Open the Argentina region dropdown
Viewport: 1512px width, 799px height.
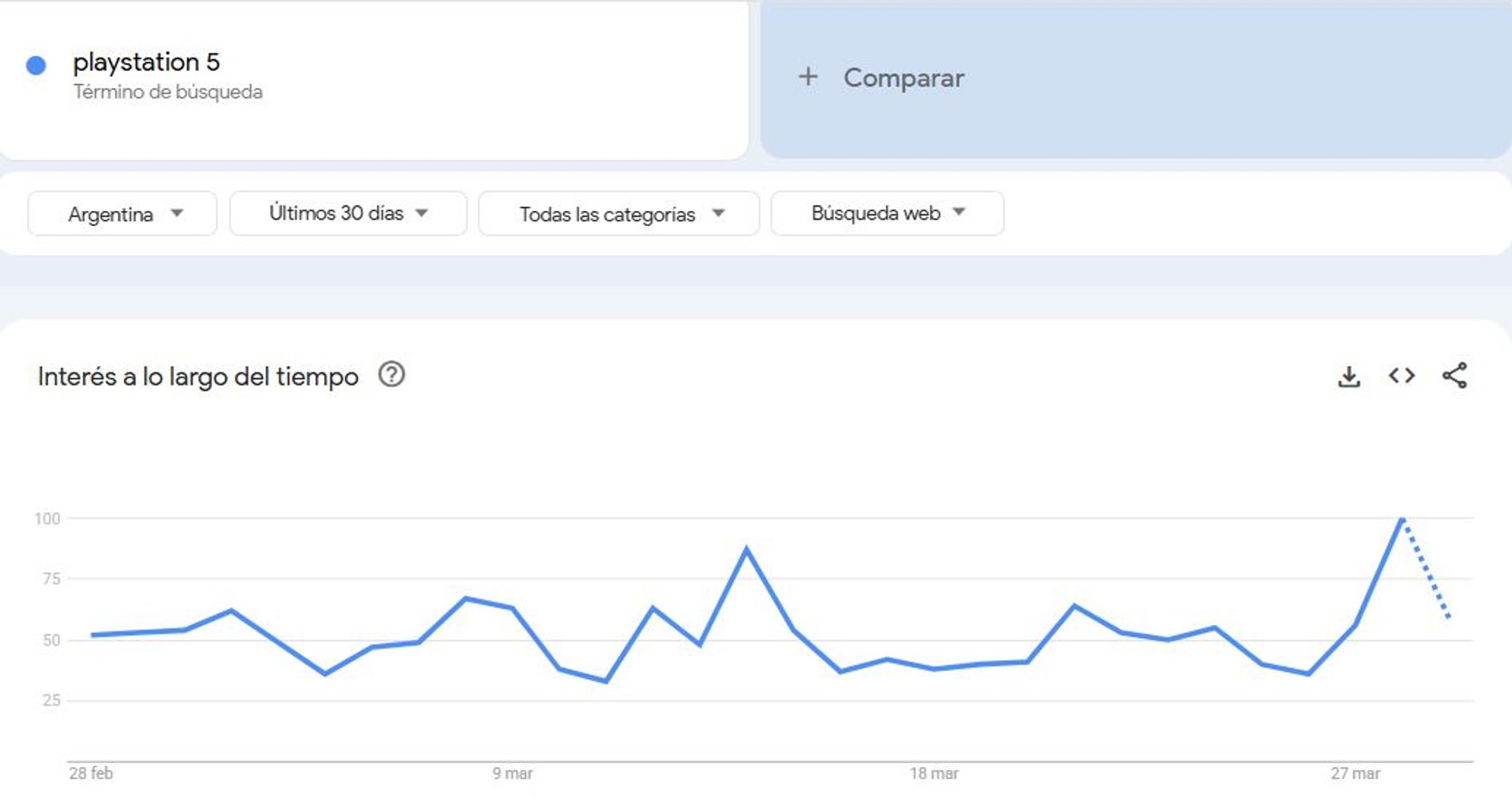pyautogui.click(x=122, y=213)
